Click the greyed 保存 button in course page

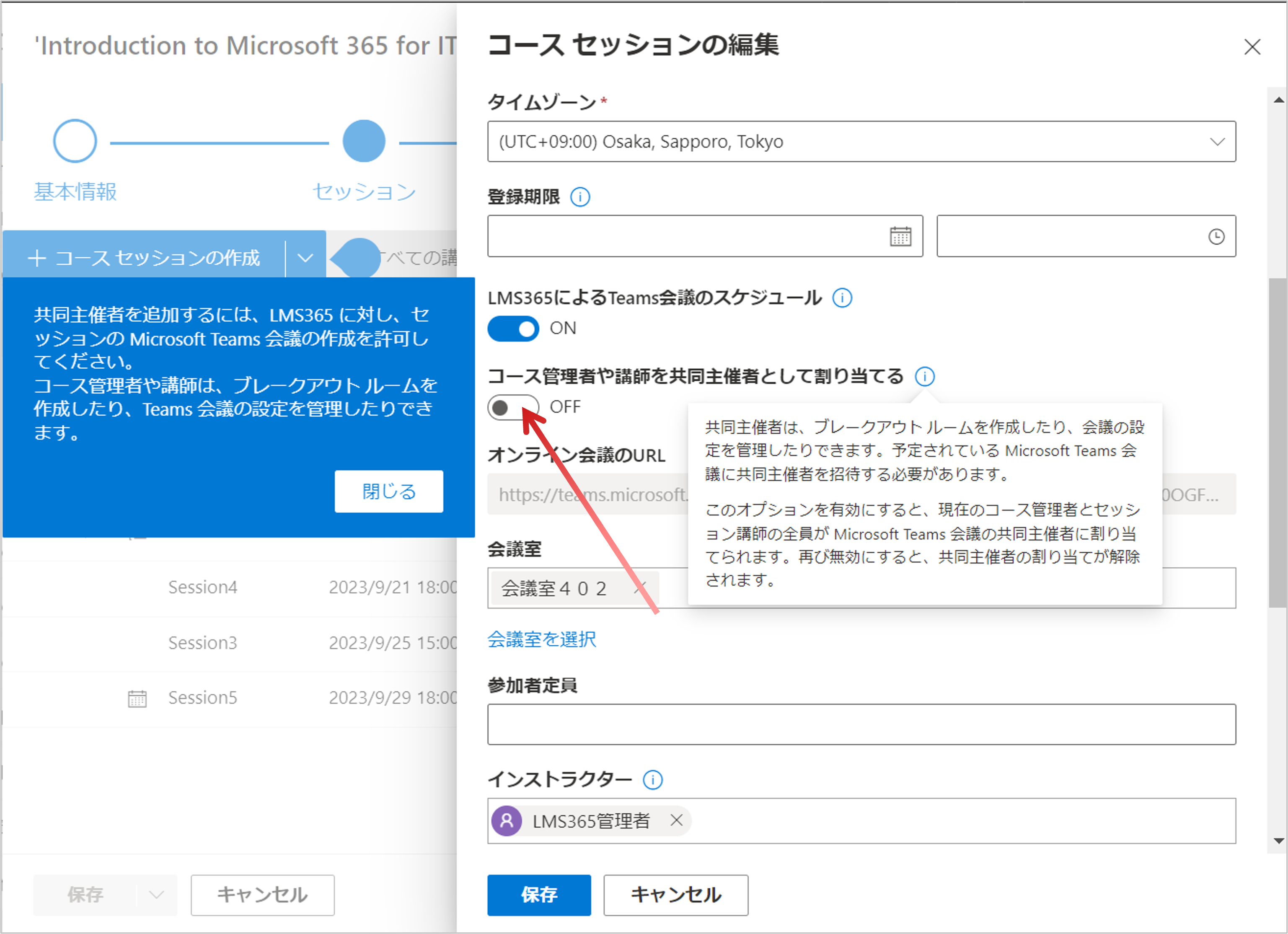(x=85, y=895)
